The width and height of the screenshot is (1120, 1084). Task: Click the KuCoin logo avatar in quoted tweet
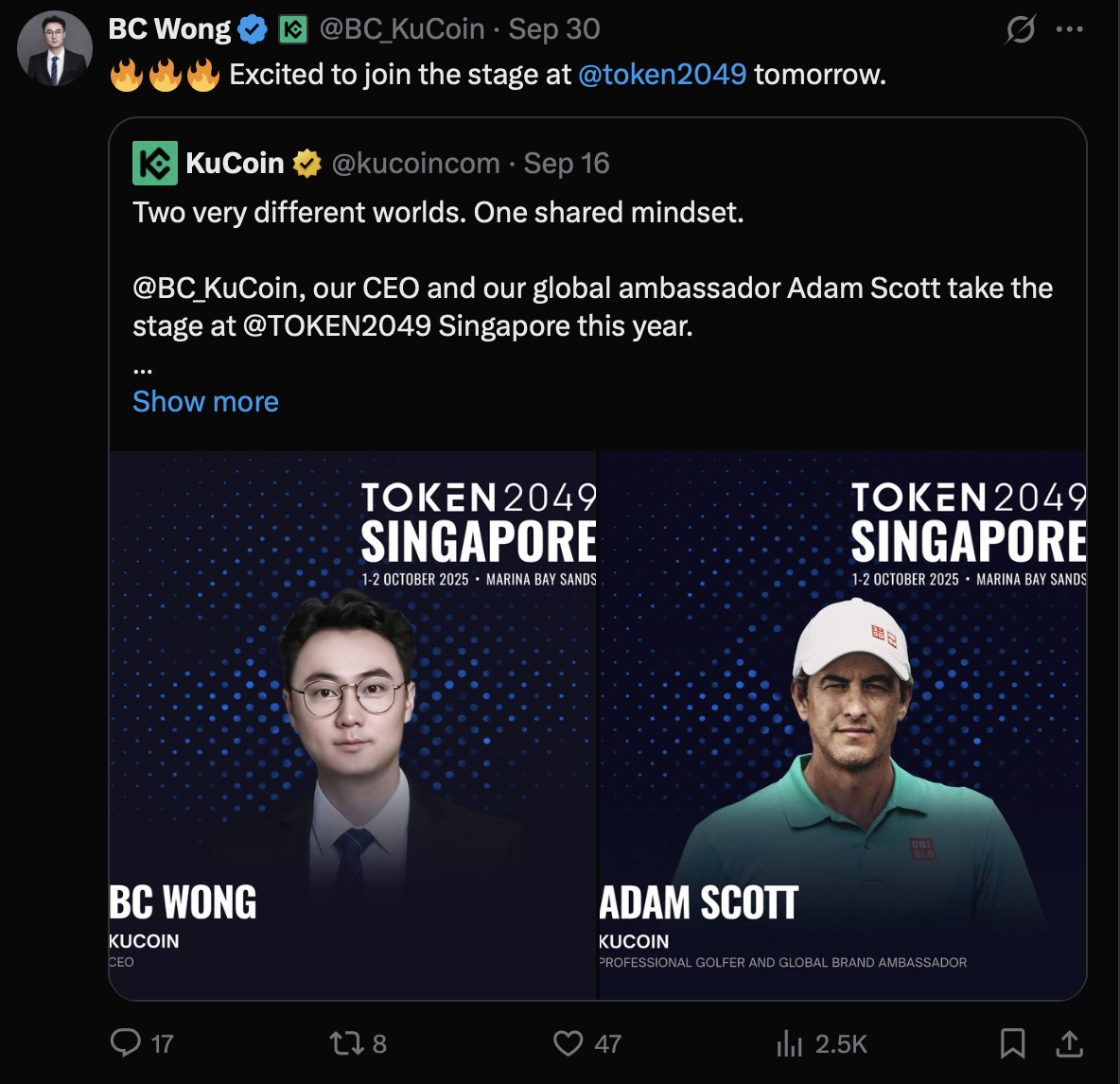155,163
